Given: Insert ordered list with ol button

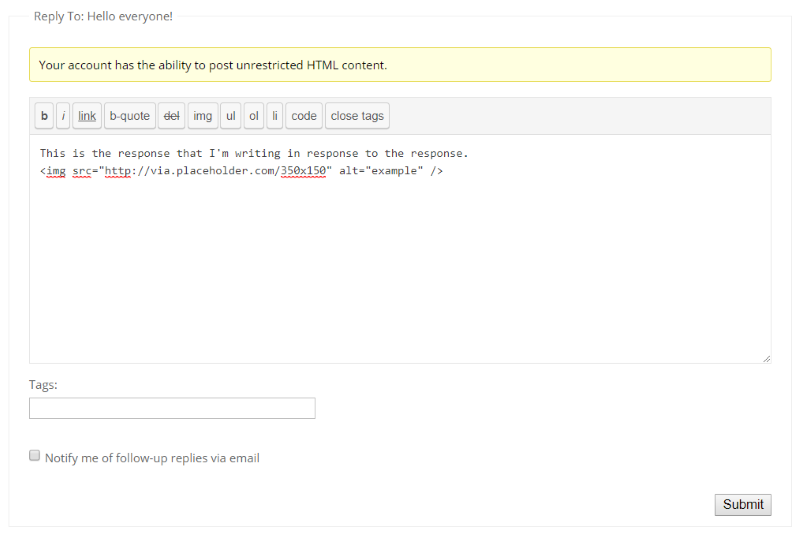Looking at the screenshot, I should point(254,116).
